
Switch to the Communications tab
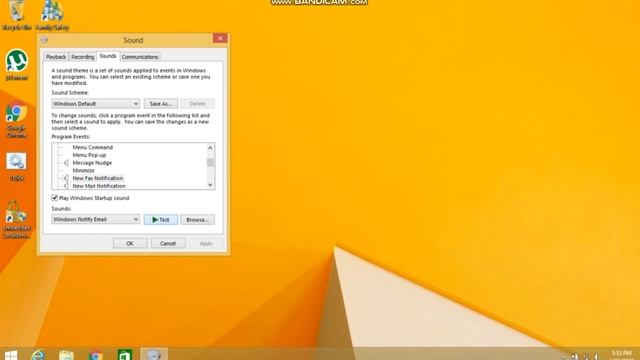[x=140, y=57]
